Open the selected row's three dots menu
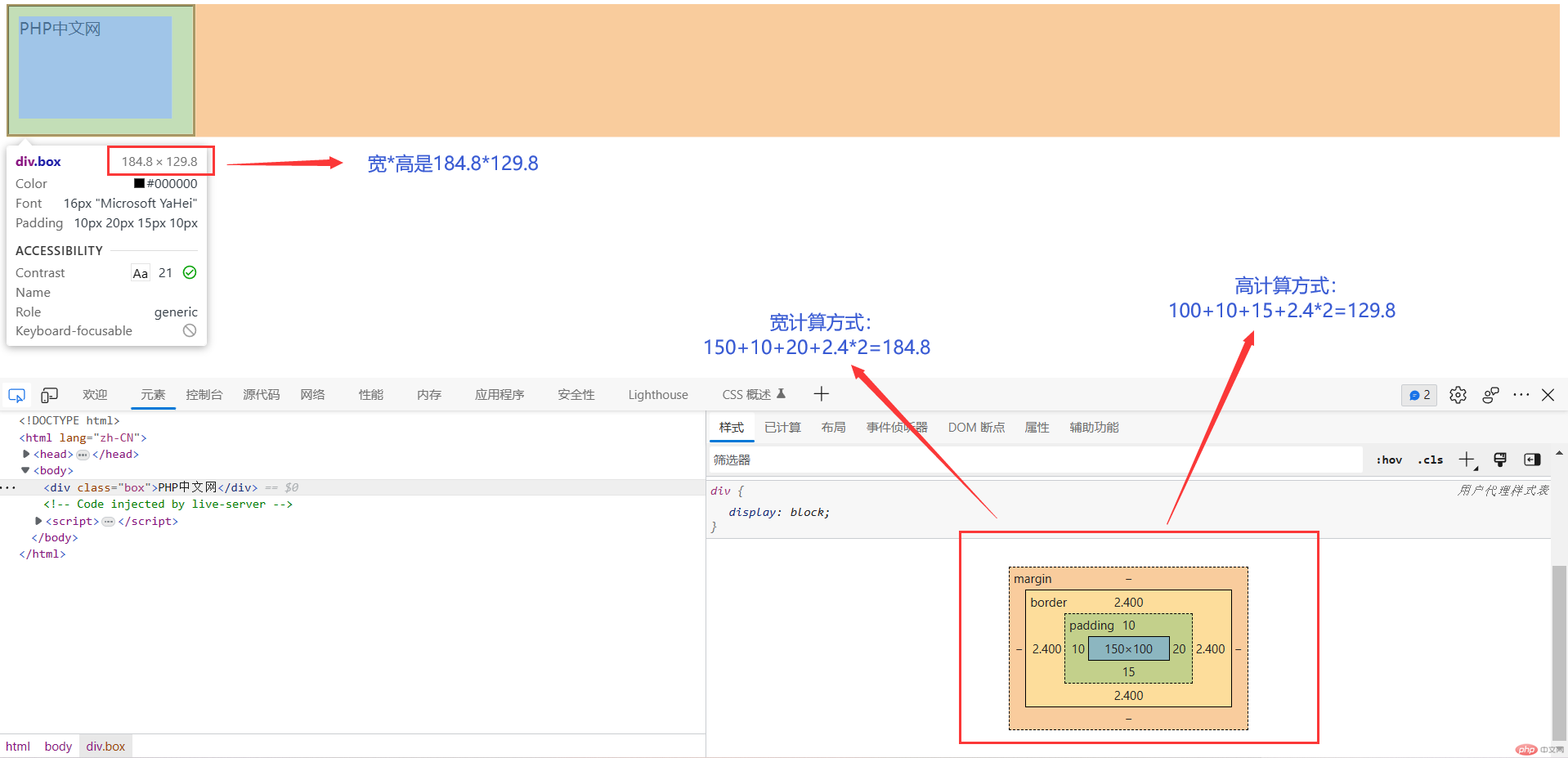The width and height of the screenshot is (1568, 758). click(x=8, y=487)
